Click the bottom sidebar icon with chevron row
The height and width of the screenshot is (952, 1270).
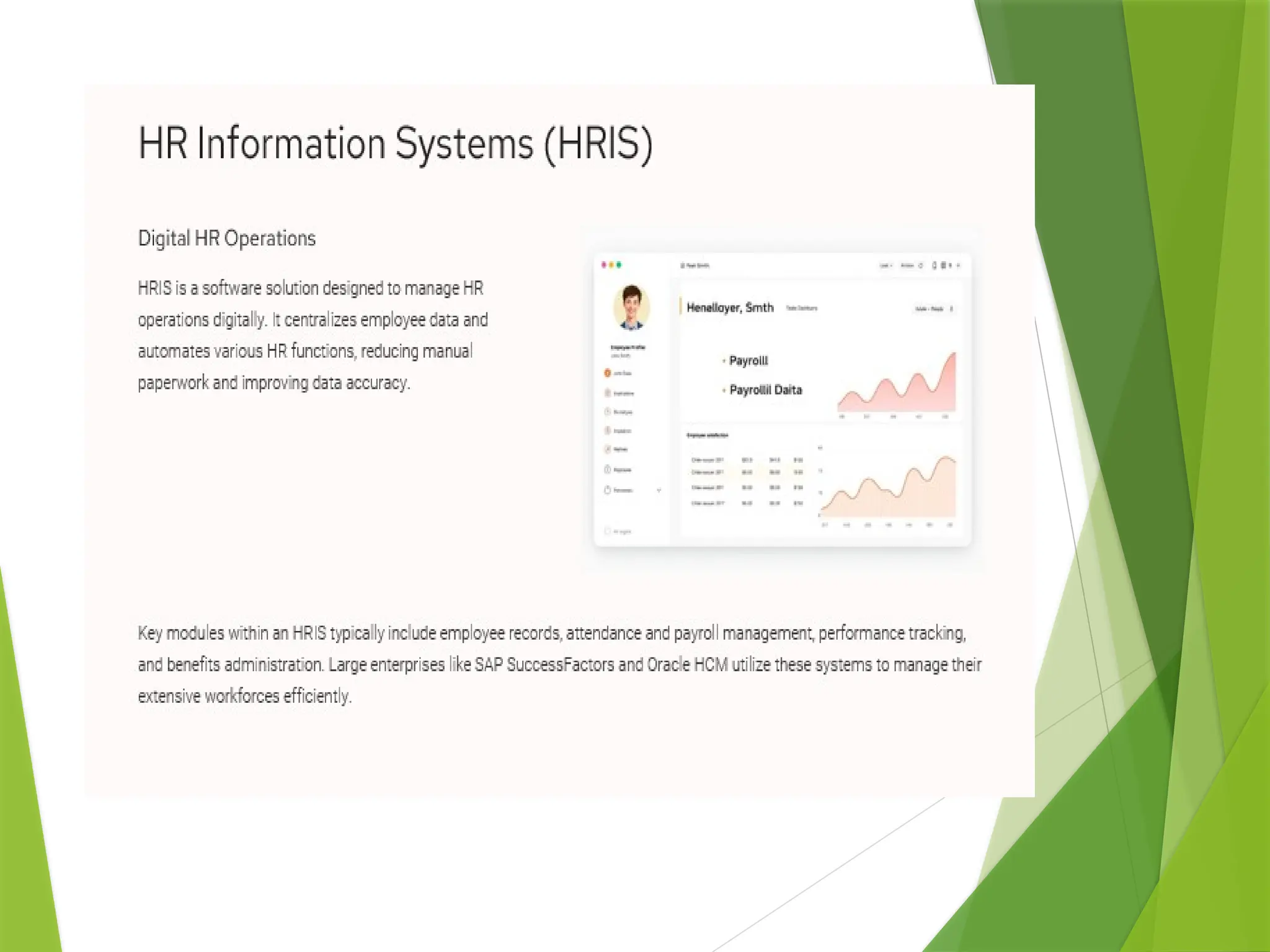tap(608, 490)
